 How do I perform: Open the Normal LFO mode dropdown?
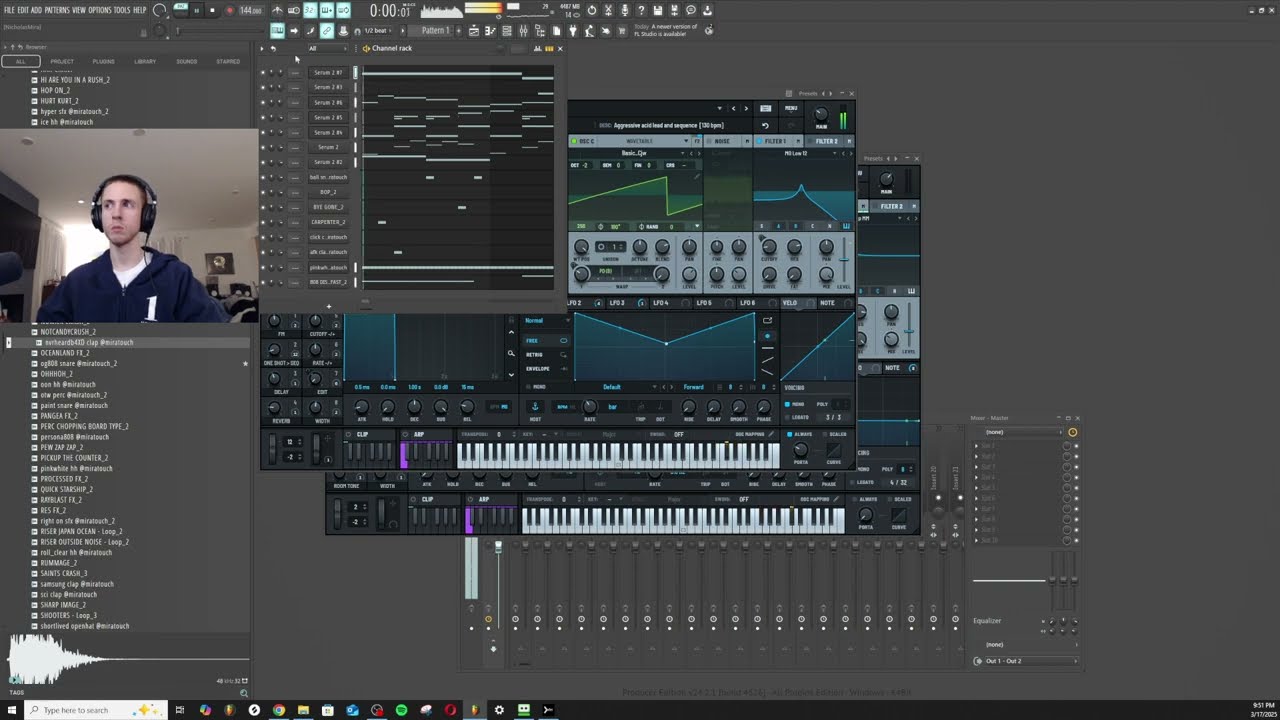coord(548,320)
